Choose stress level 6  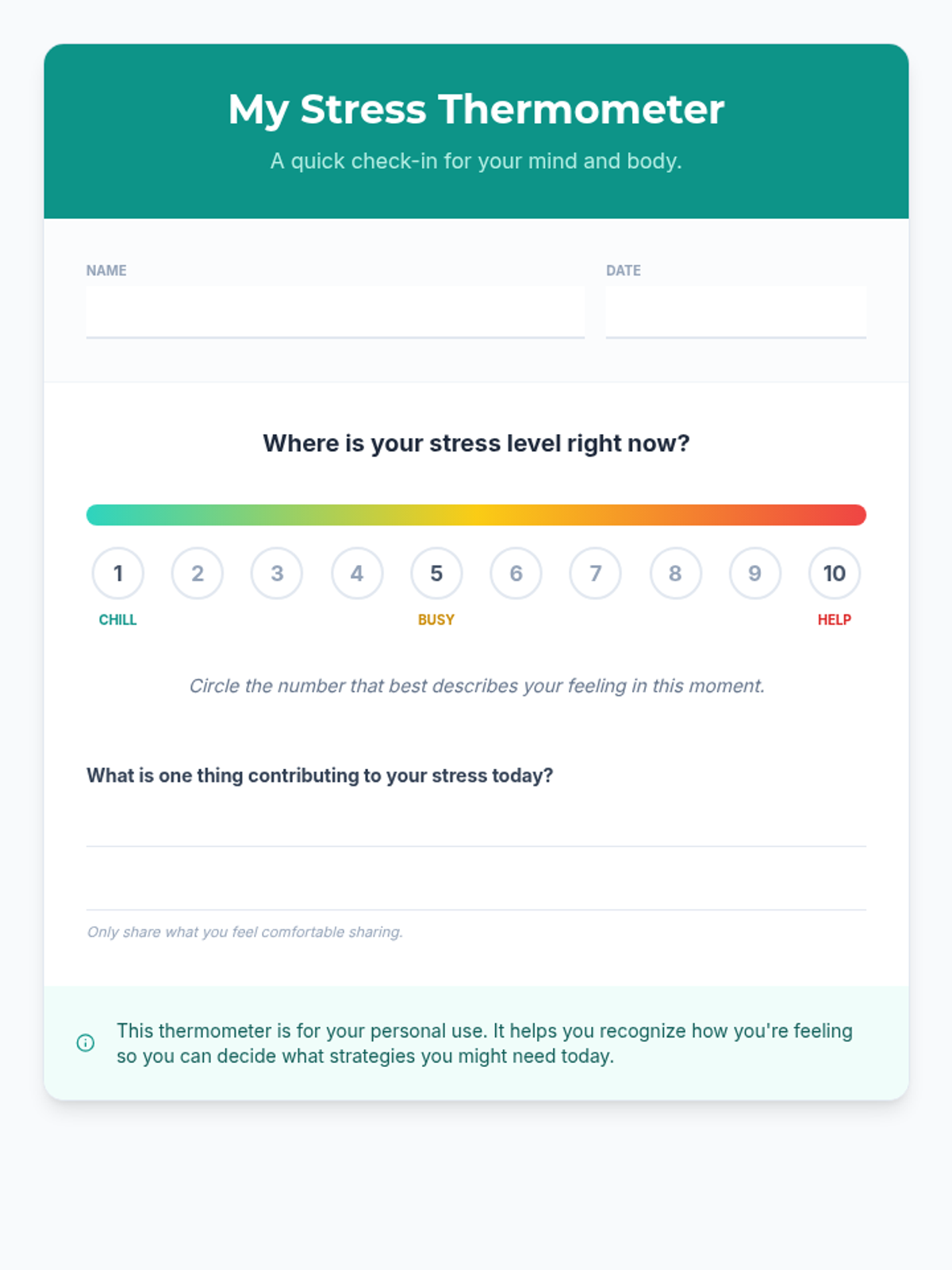coord(516,573)
